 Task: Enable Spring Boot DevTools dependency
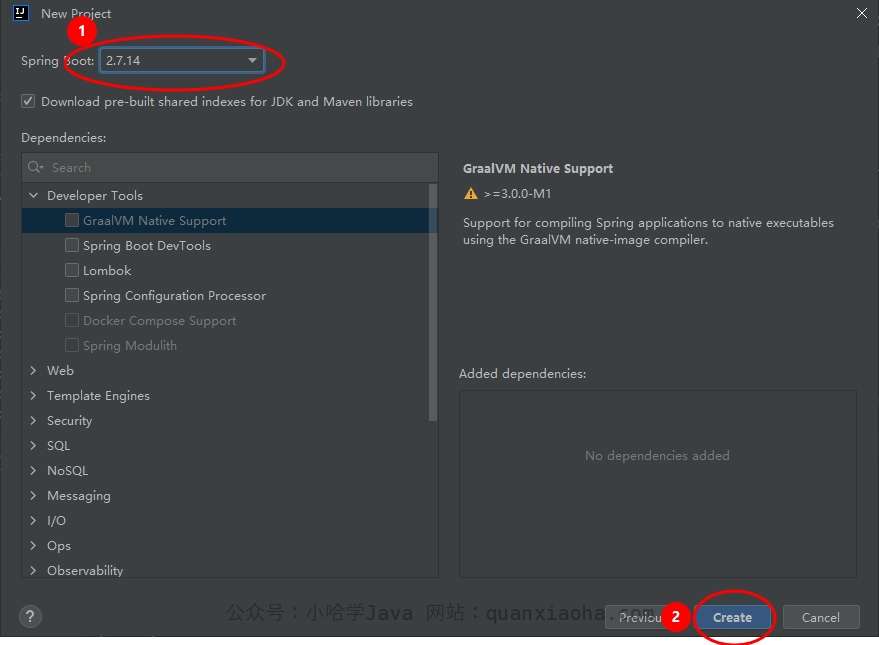[72, 245]
